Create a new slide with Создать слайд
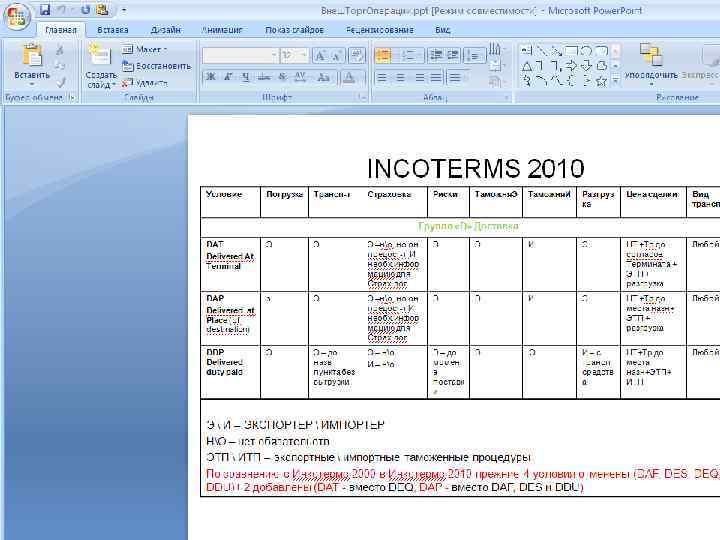Viewport: 720px width, 540px height. [100, 67]
